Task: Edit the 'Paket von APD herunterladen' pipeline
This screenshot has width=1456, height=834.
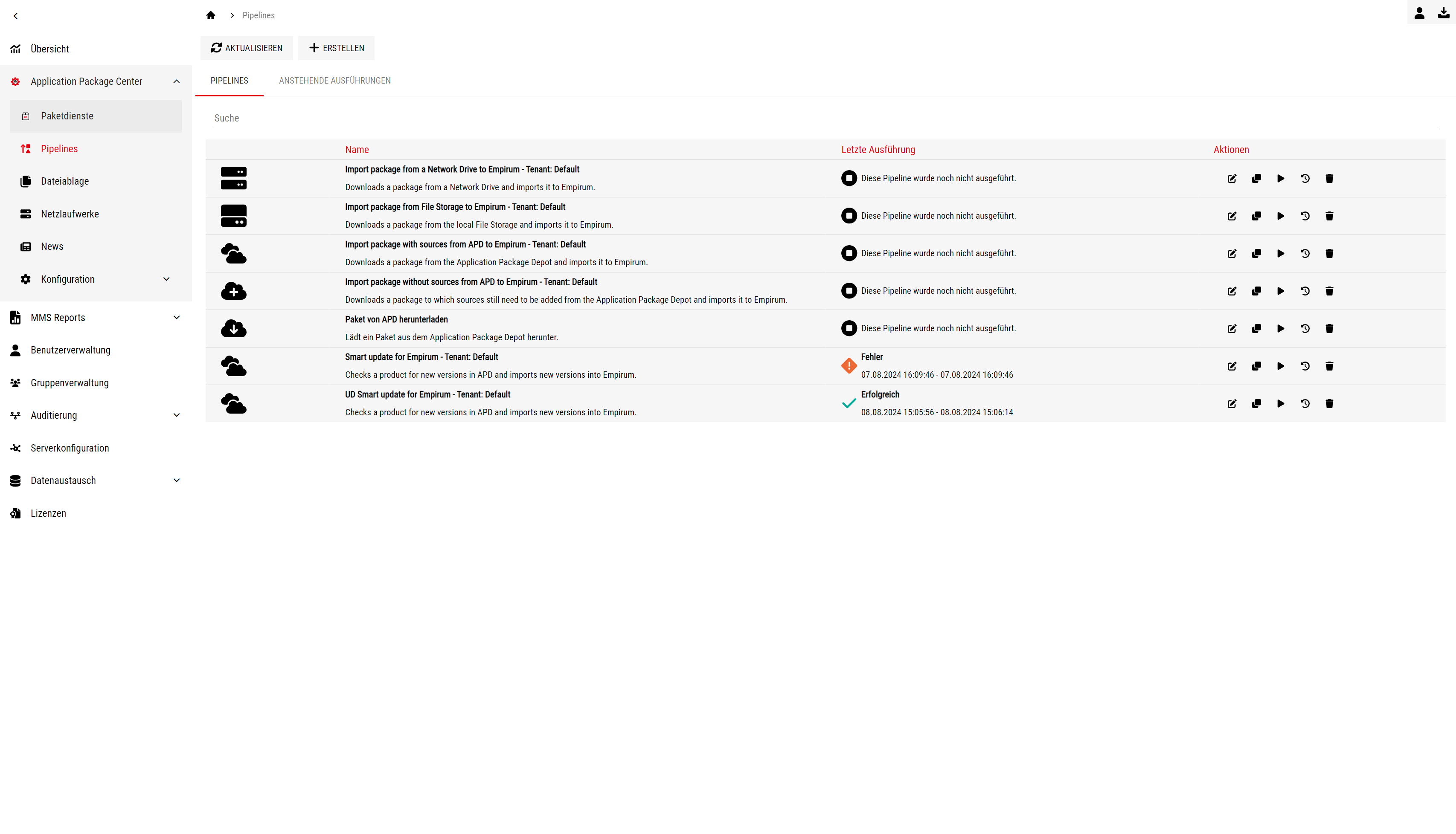Action: pos(1231,329)
